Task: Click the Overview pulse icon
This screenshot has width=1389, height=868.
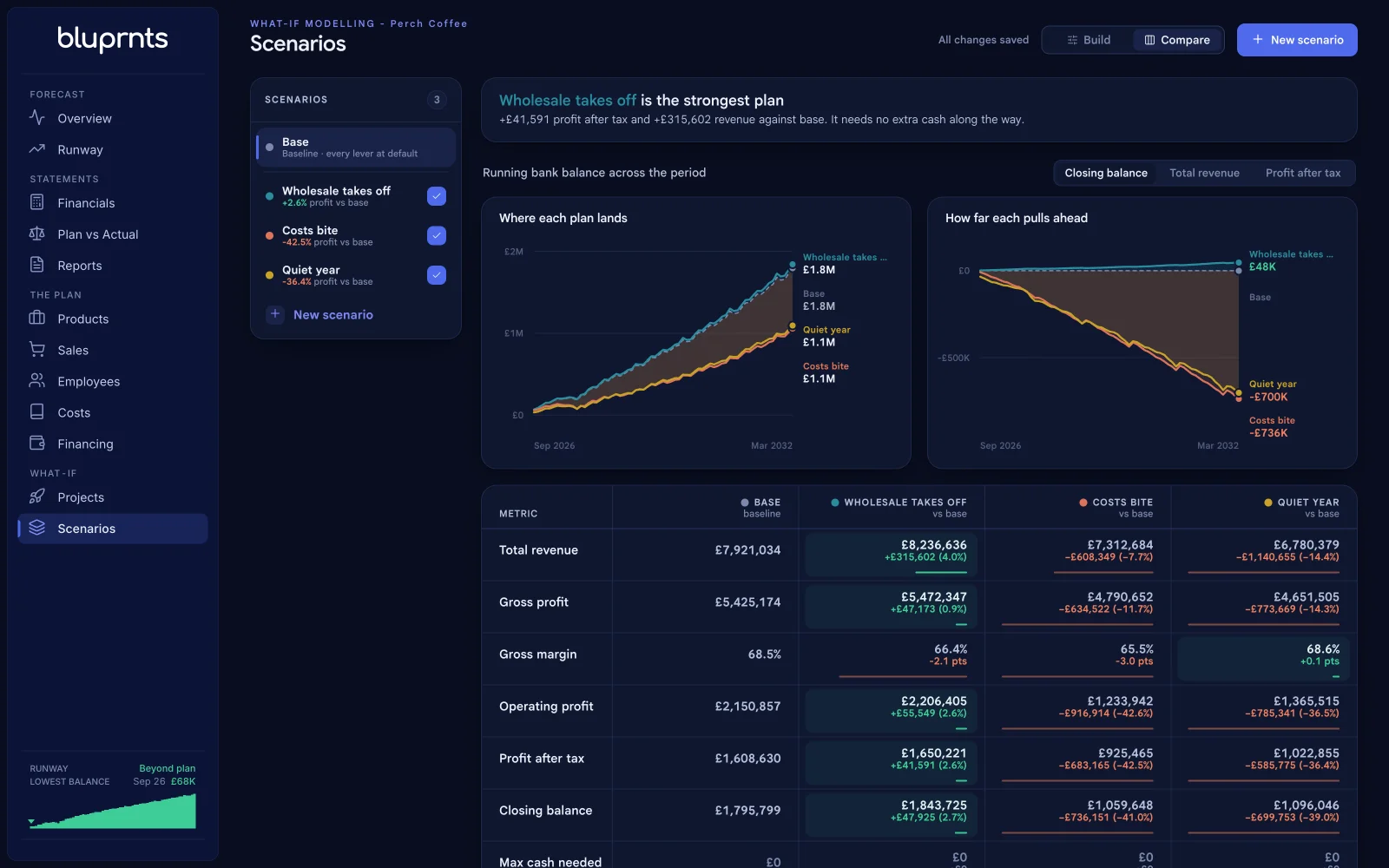Action: coord(36,118)
